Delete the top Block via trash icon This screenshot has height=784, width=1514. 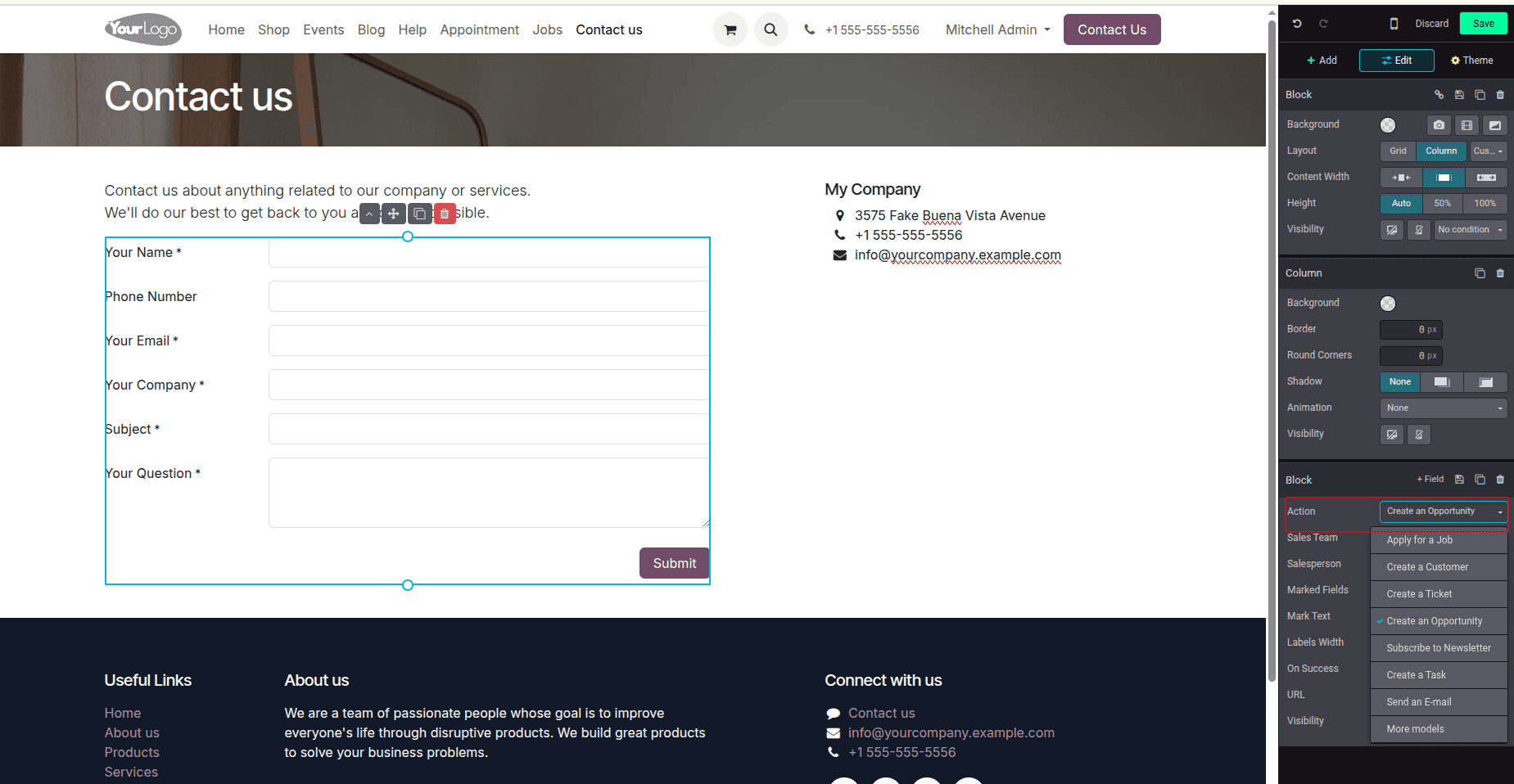[x=1500, y=95]
